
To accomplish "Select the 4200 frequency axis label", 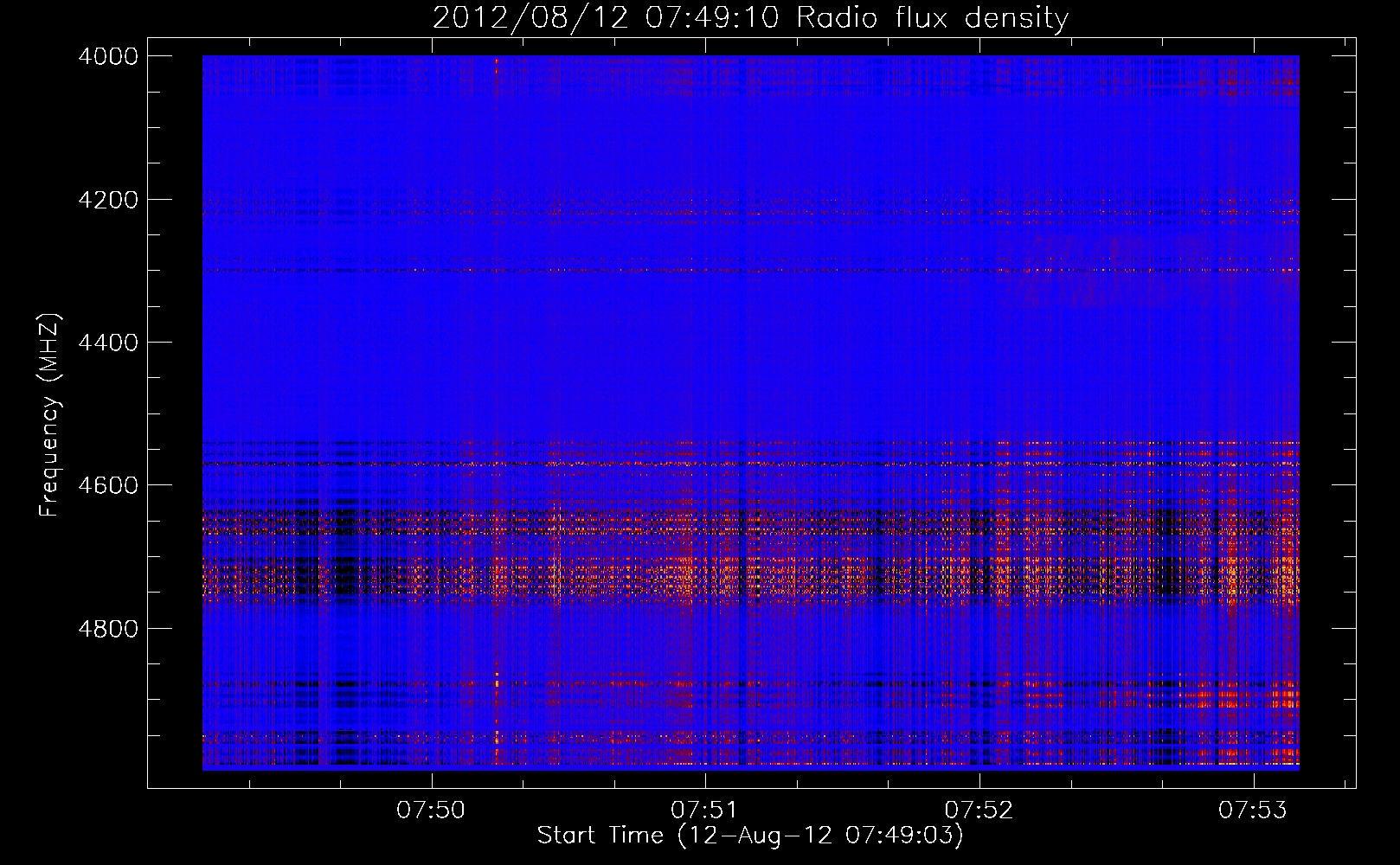I will click(x=108, y=200).
